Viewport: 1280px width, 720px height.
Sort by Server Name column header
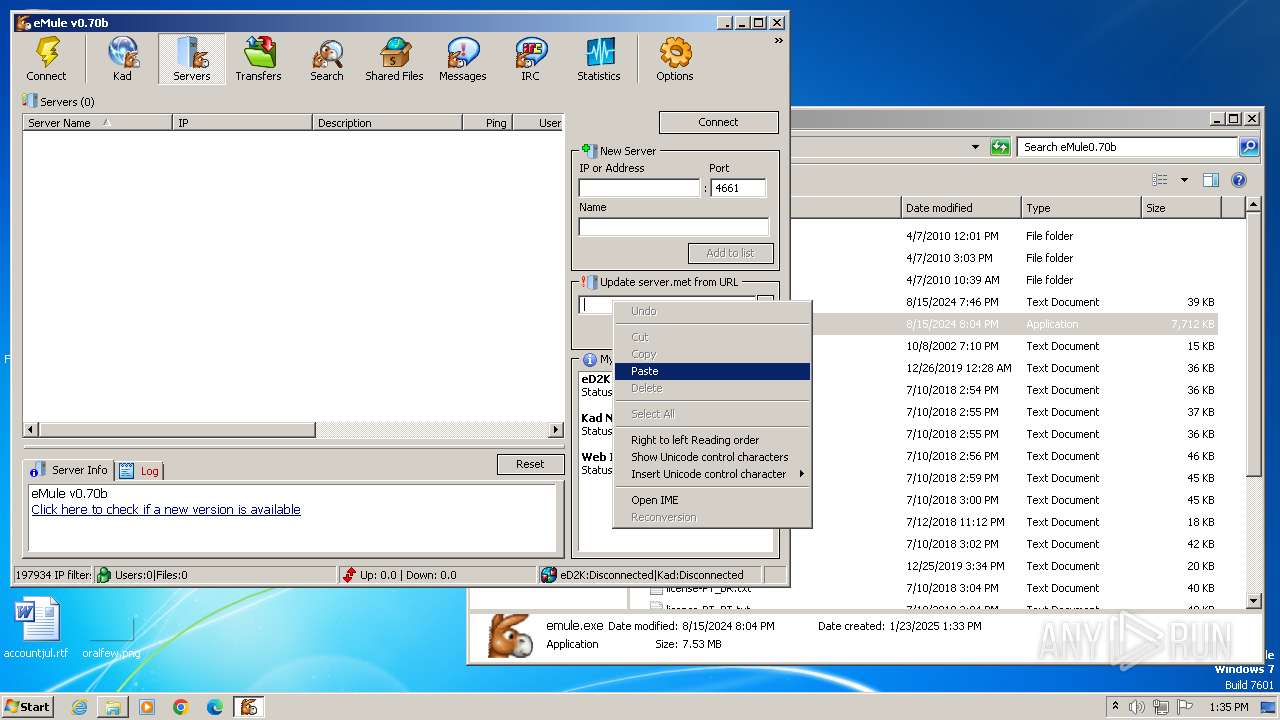98,123
